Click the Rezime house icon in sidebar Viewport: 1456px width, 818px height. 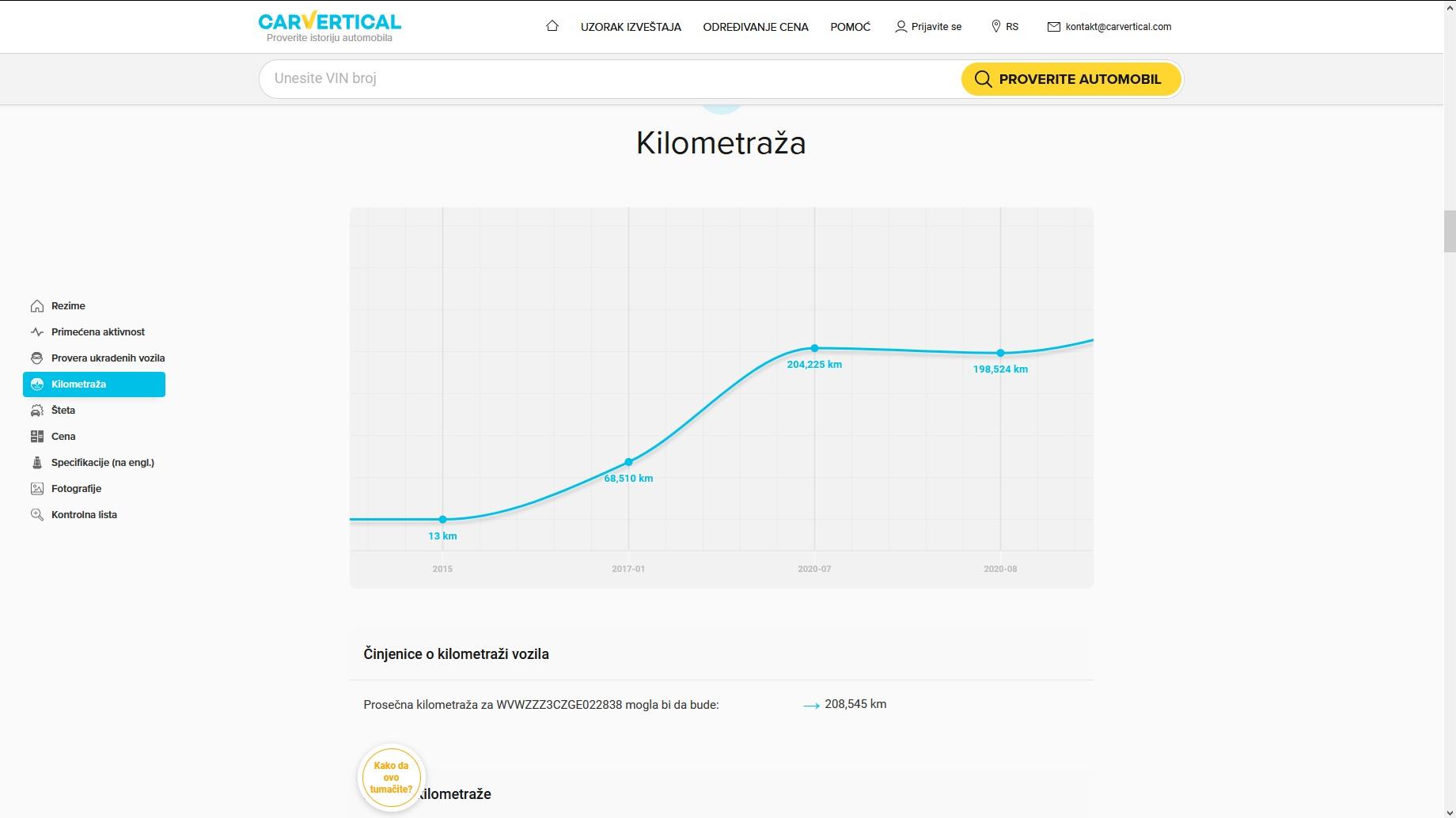37,306
